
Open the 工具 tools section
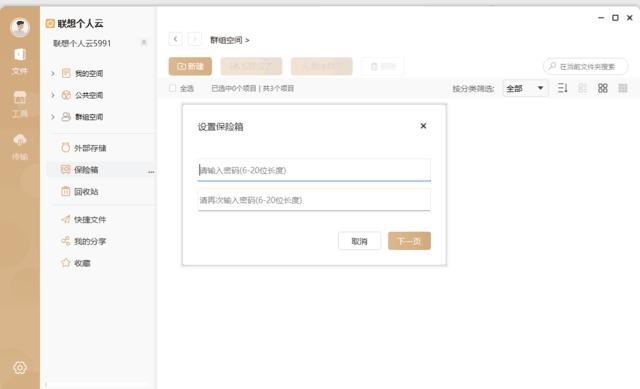(20, 104)
